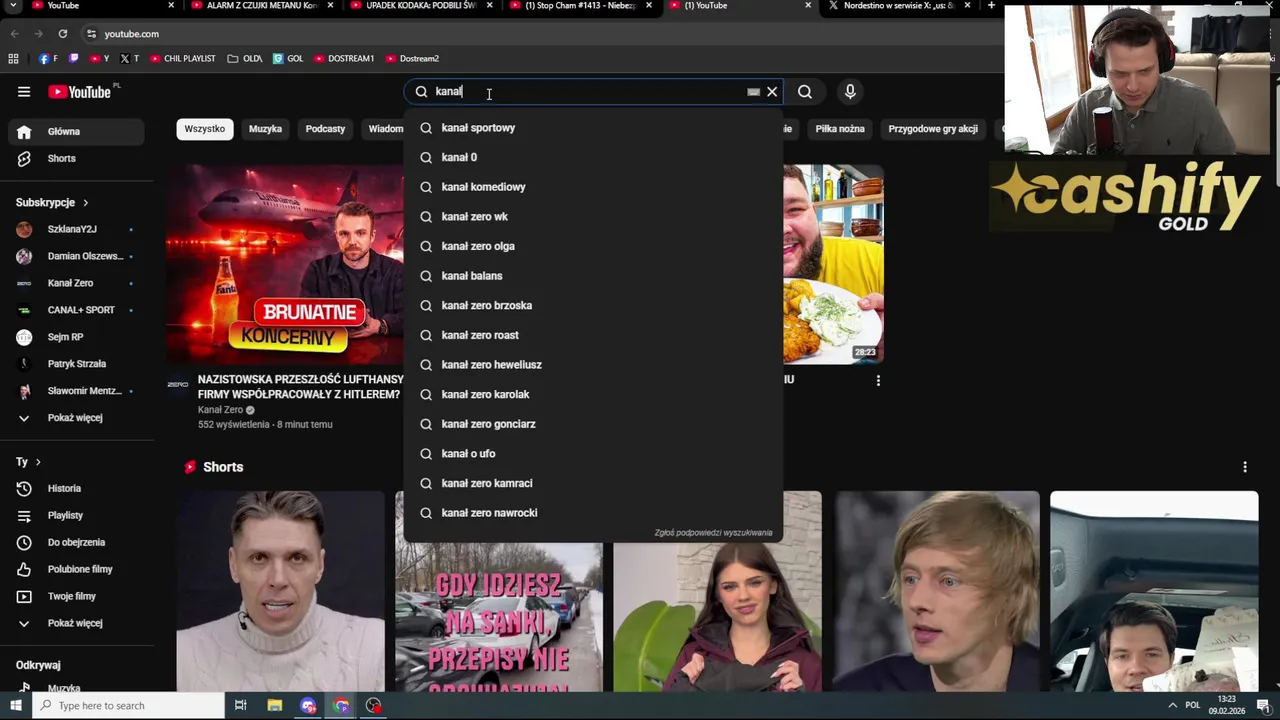Image resolution: width=1280 pixels, height=720 pixels.
Task: Open Główna in the sidebar
Action: (x=76, y=132)
